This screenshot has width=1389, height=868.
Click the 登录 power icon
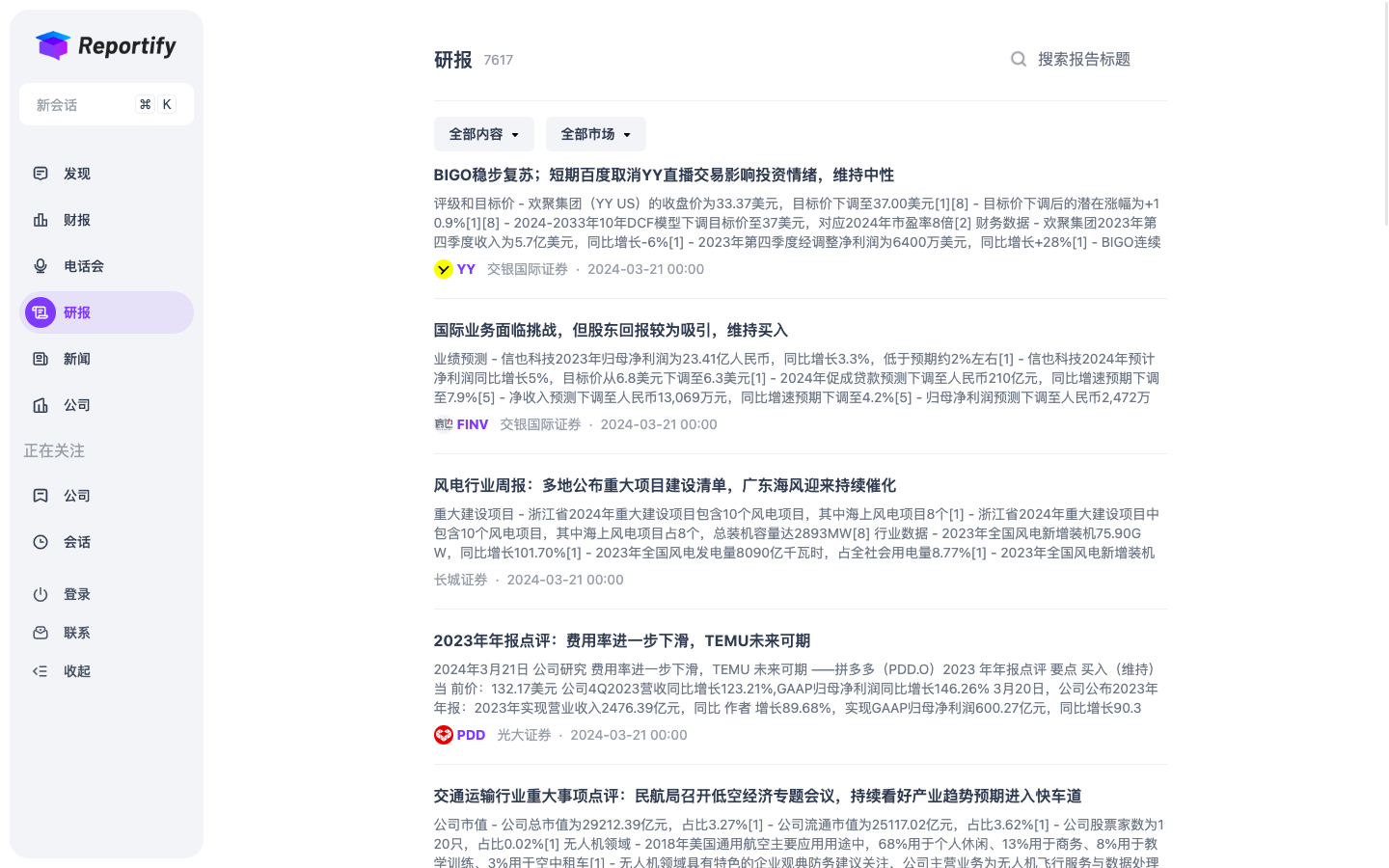[x=41, y=594]
